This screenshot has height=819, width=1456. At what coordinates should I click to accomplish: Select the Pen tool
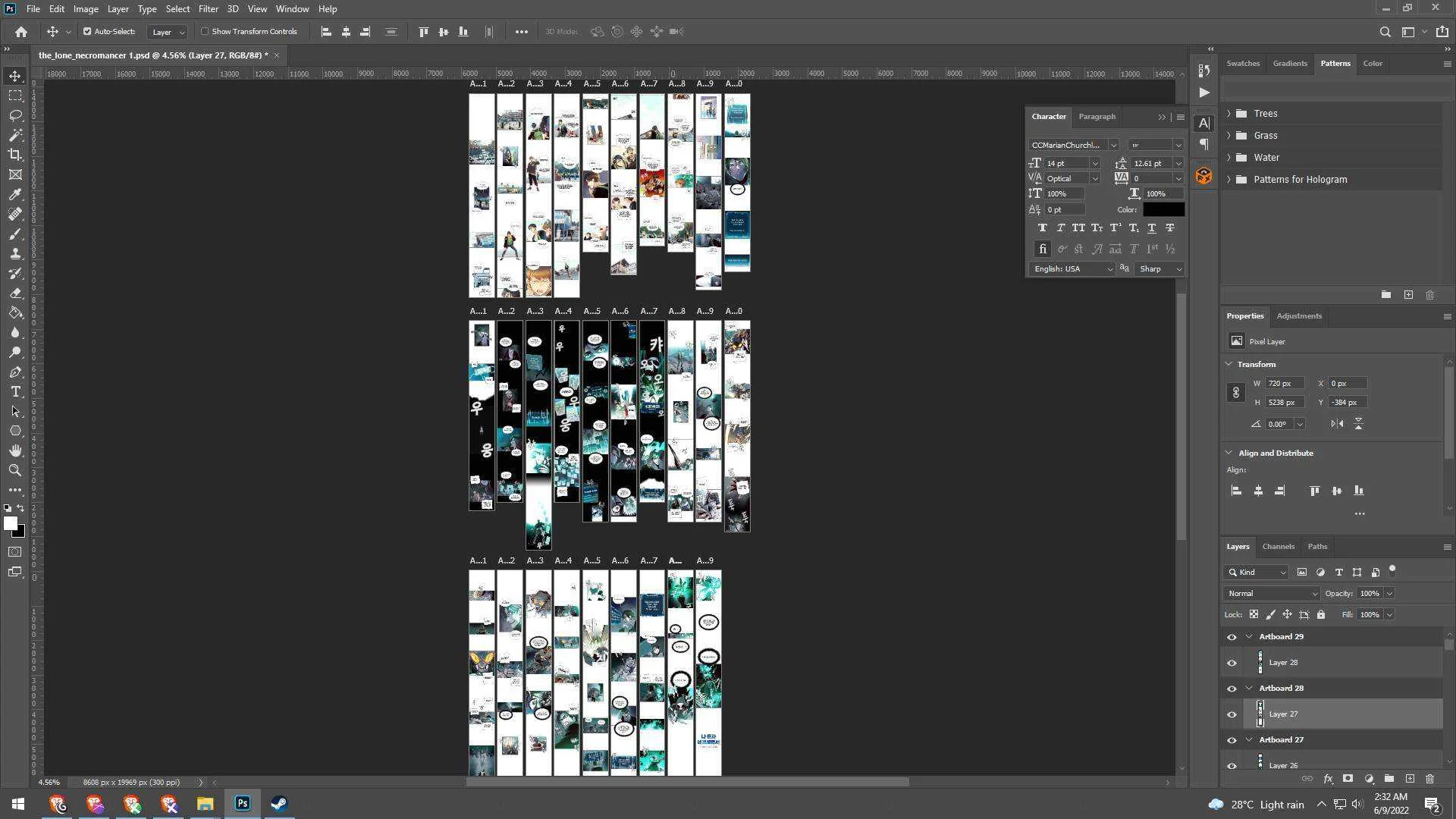pos(15,372)
